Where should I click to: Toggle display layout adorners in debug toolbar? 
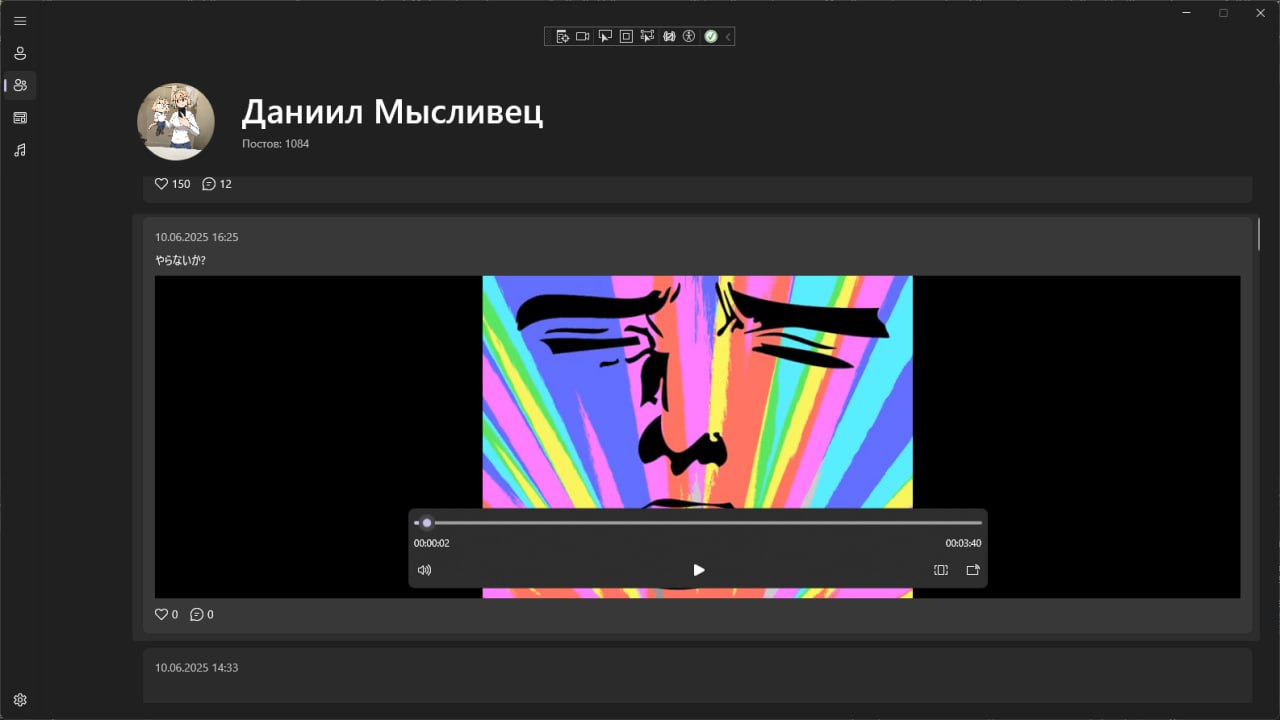[626, 36]
